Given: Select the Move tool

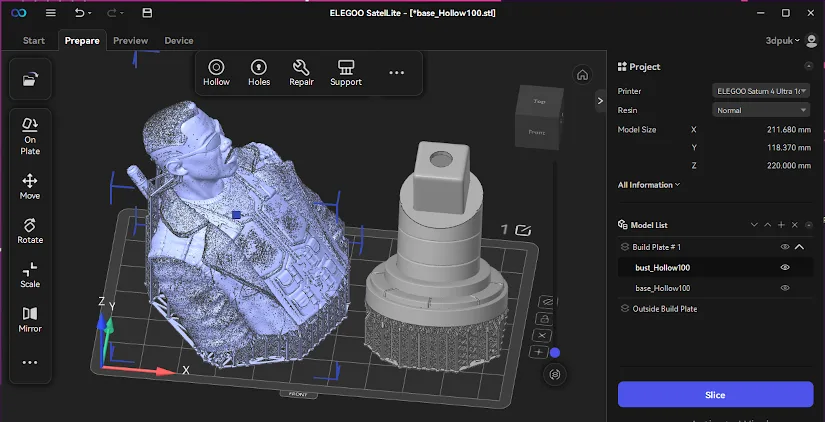Looking at the screenshot, I should click(x=30, y=187).
